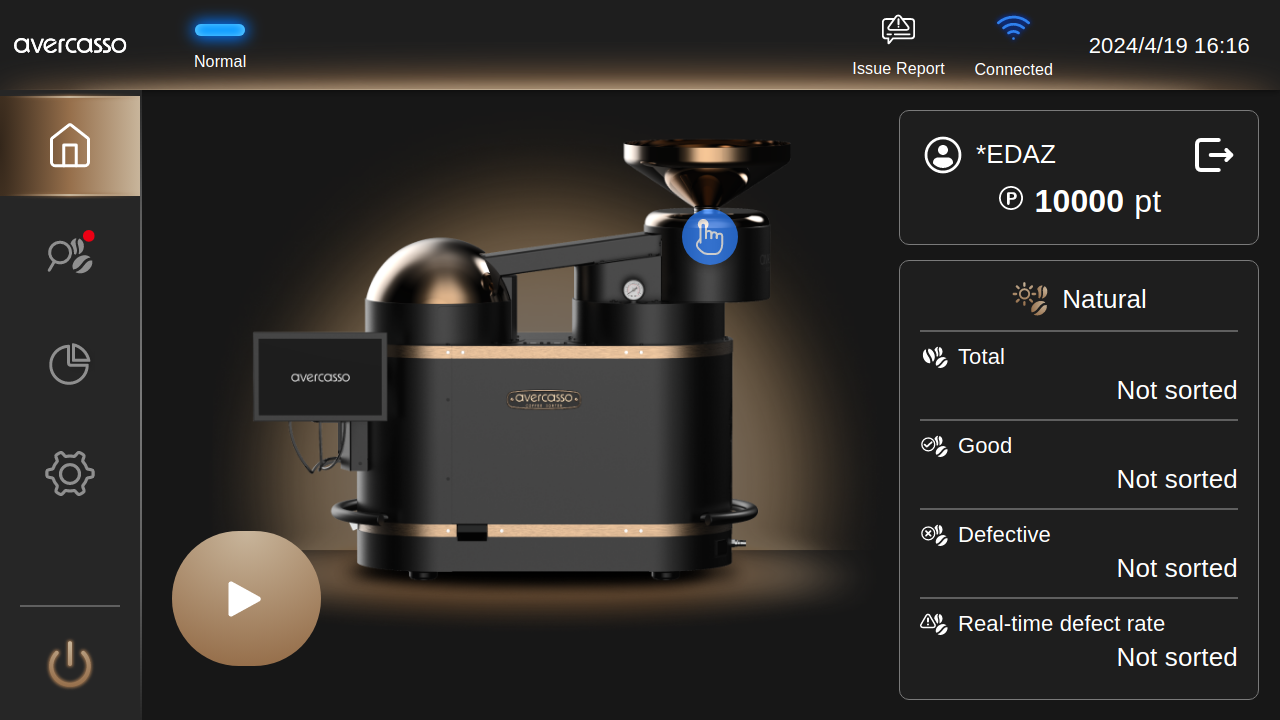This screenshot has width=1280, height=720.
Task: Open the pie chart statistics page
Action: (x=70, y=364)
